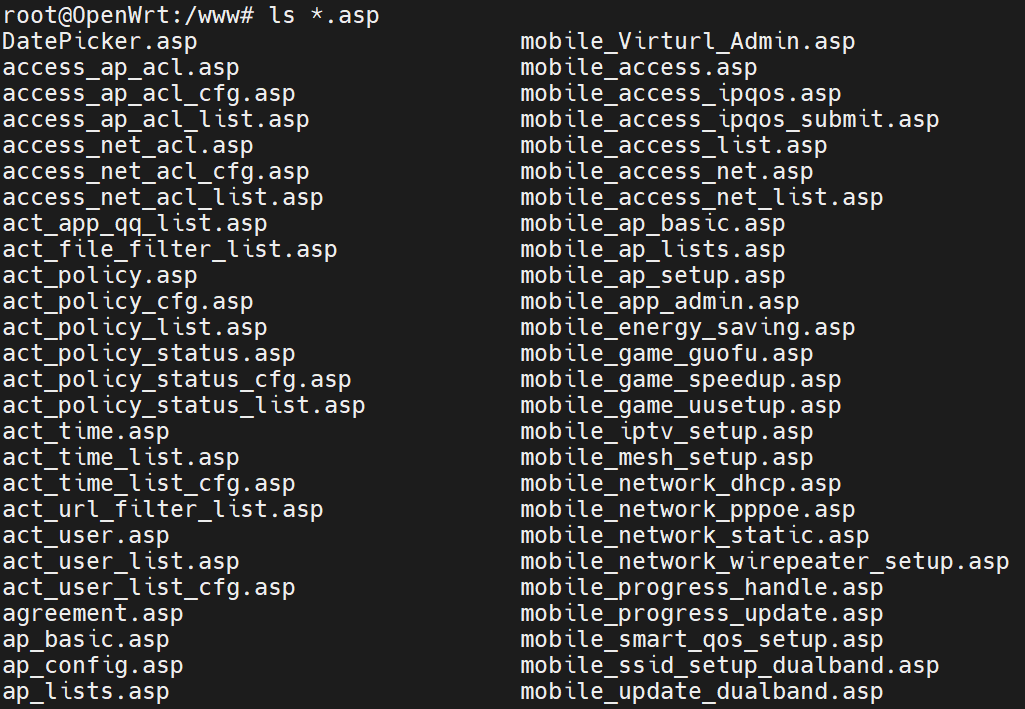
Task: Click the DatePicker.asp filename
Action: pos(99,42)
